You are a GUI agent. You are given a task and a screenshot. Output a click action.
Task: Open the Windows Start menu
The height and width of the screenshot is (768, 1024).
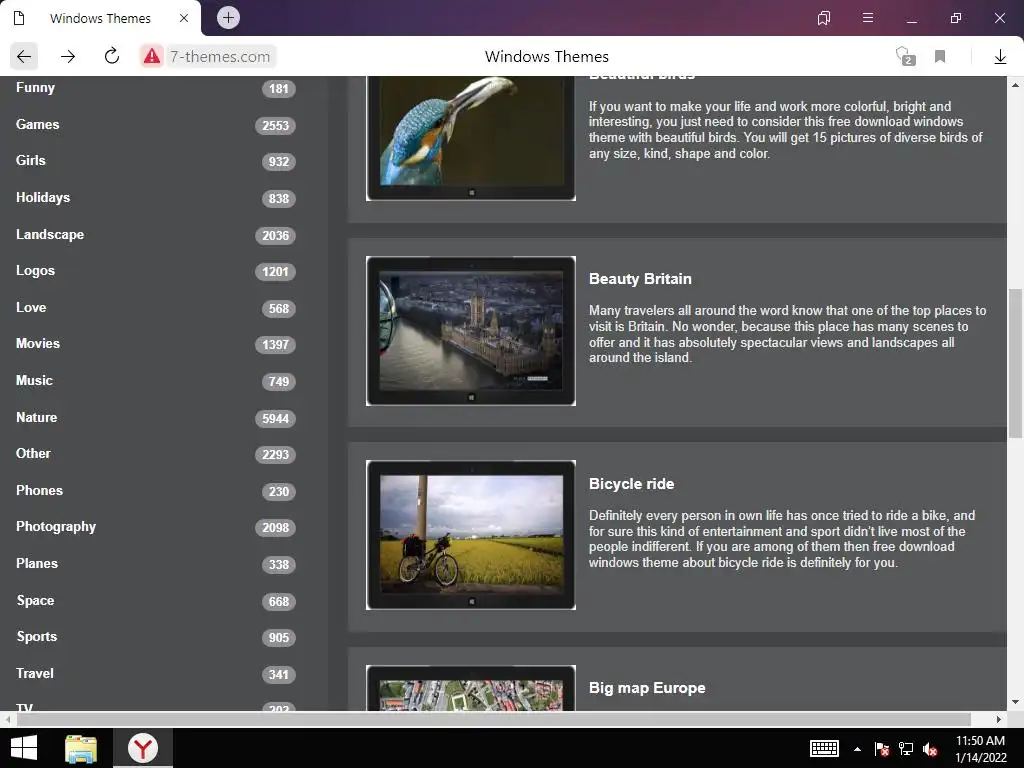pyautogui.click(x=24, y=748)
